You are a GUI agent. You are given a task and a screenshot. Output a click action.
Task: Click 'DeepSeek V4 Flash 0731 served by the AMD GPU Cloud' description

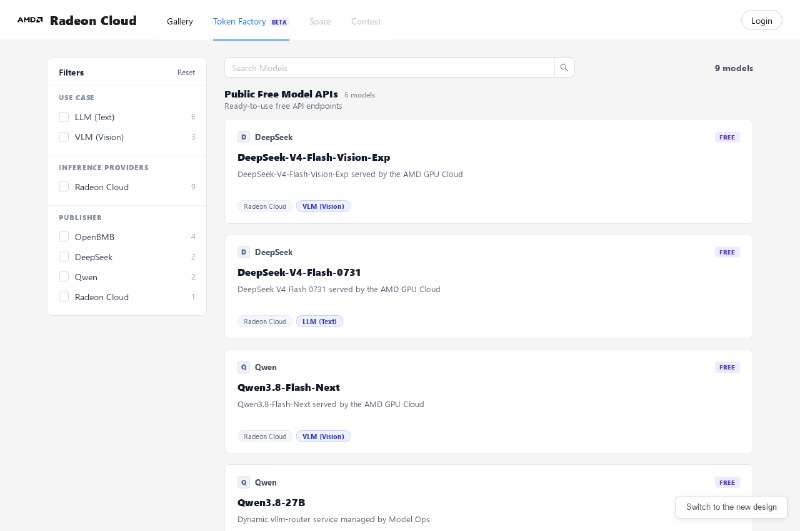339,289
